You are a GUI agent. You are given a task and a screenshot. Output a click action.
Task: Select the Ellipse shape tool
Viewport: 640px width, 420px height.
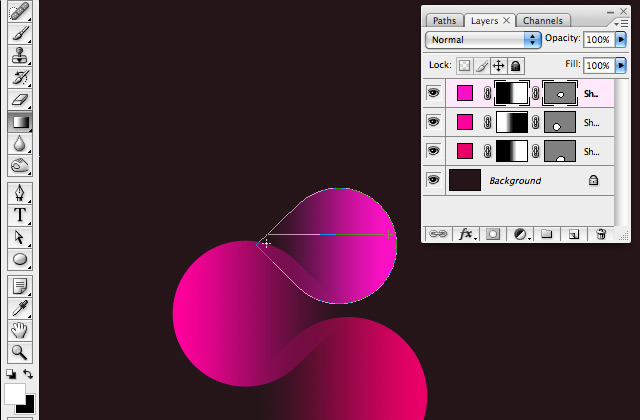(x=20, y=259)
